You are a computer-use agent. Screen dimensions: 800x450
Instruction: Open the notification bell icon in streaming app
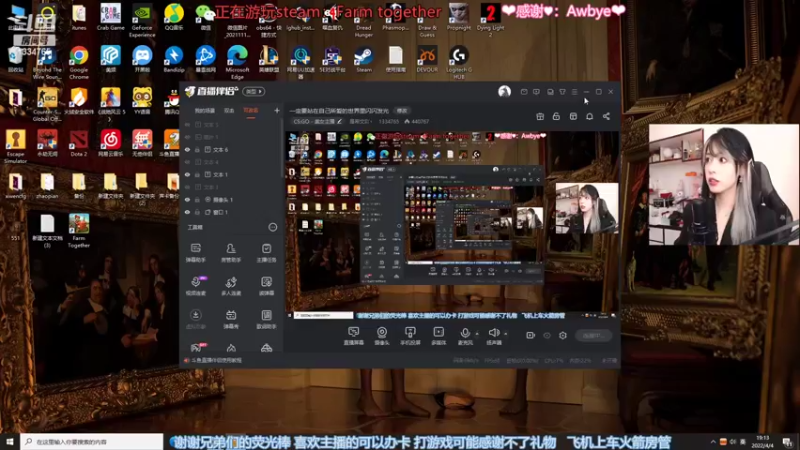pos(589,116)
